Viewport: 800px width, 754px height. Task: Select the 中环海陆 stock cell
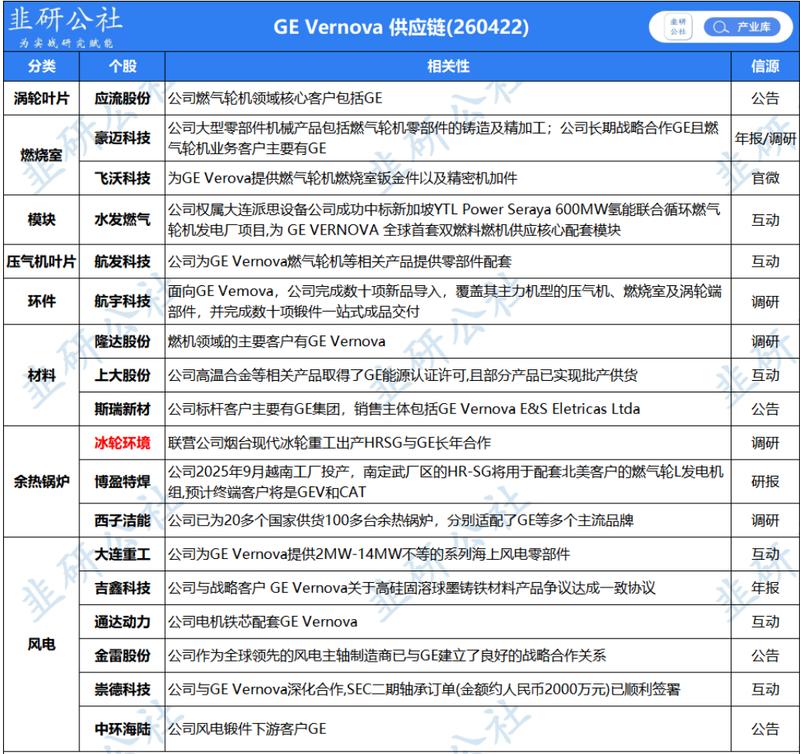click(122, 728)
